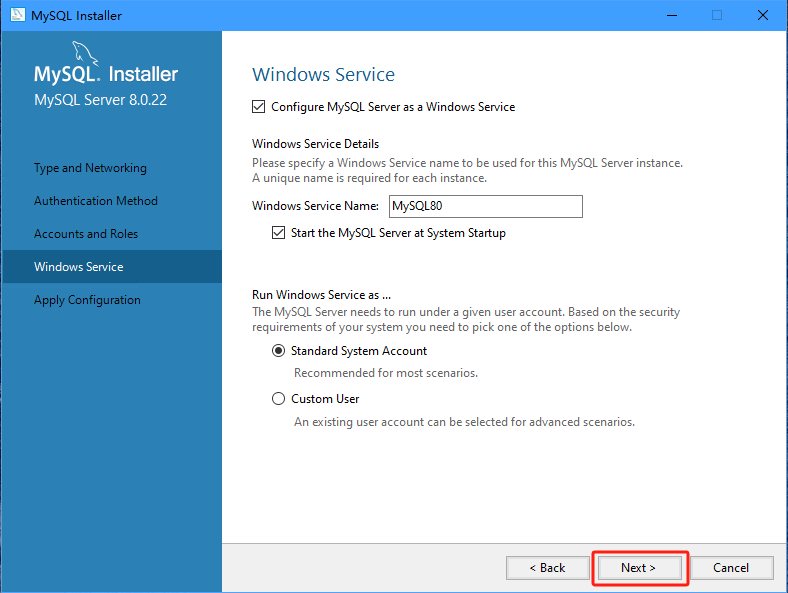Screen dimensions: 788x593
Task: Click the 'MySQL Server 8.0.22' sidebar text
Action: click(x=101, y=100)
